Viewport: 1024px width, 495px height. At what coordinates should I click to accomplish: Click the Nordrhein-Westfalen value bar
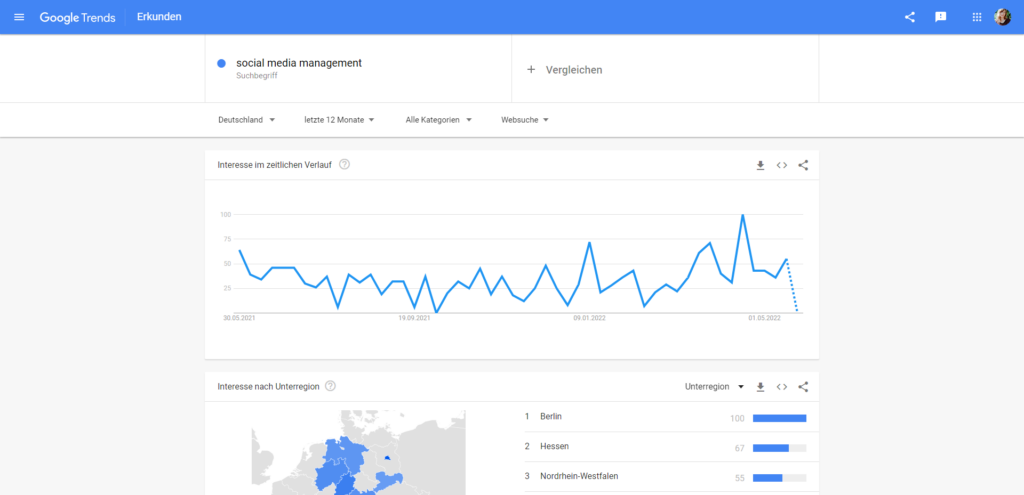tap(780, 478)
